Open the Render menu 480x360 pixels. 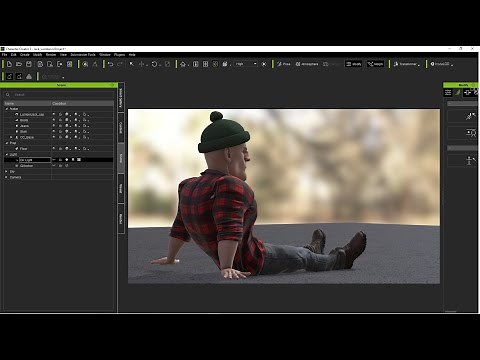click(51, 55)
